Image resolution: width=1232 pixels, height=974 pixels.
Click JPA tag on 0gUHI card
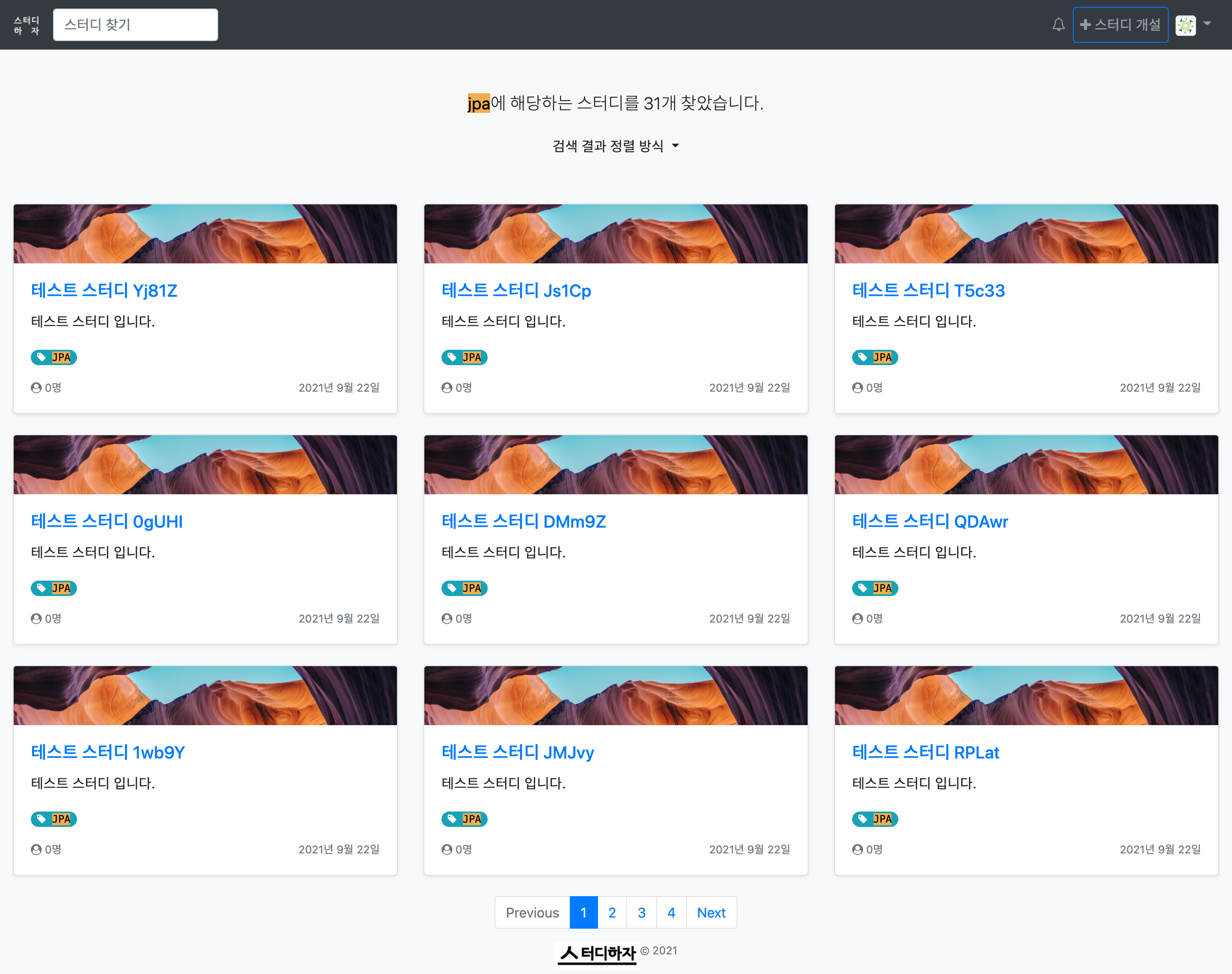(53, 588)
